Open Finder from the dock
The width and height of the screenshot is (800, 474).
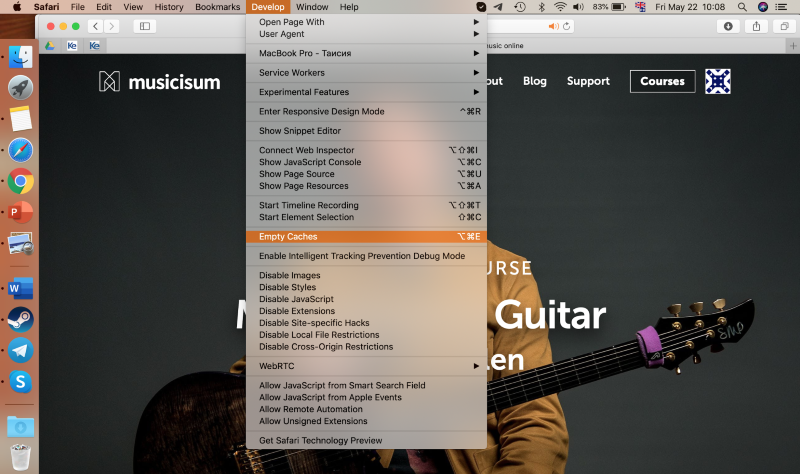(20, 57)
